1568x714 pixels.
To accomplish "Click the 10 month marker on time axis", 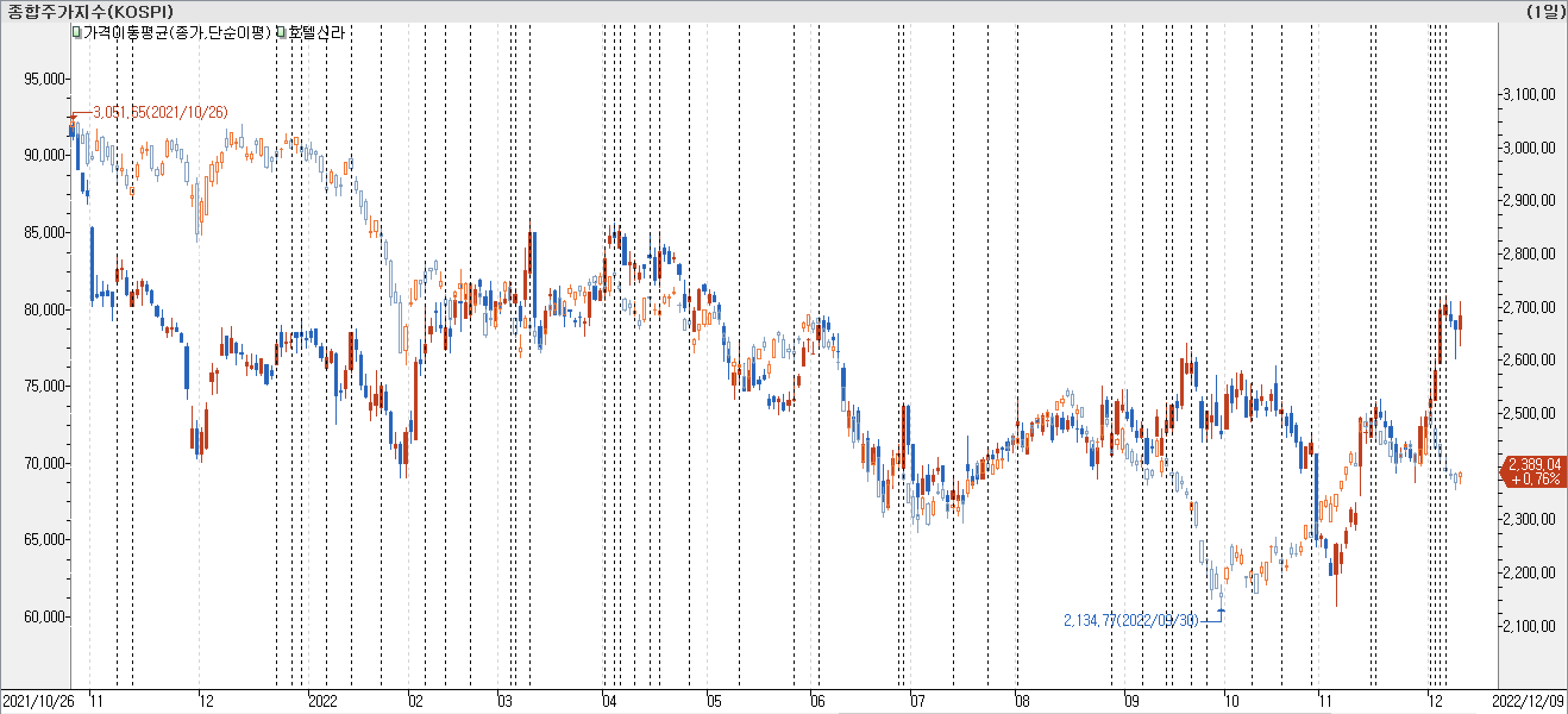I will pyautogui.click(x=1231, y=702).
